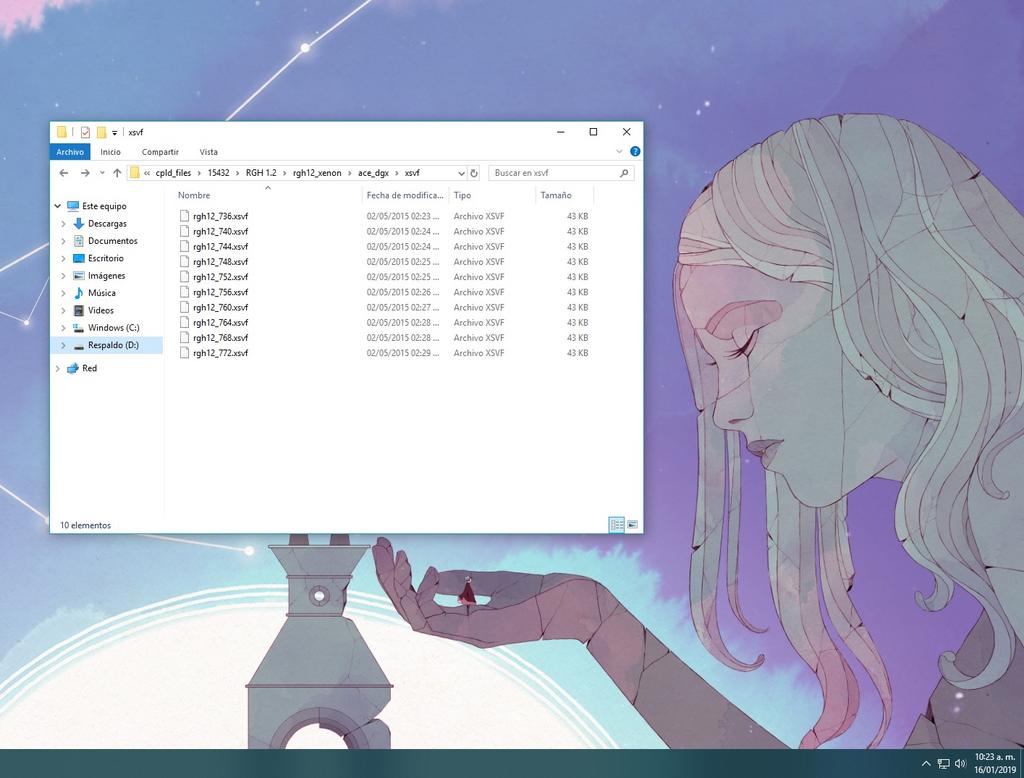The image size is (1024, 778).
Task: Click the Properties quick access icon
Action: click(85, 132)
